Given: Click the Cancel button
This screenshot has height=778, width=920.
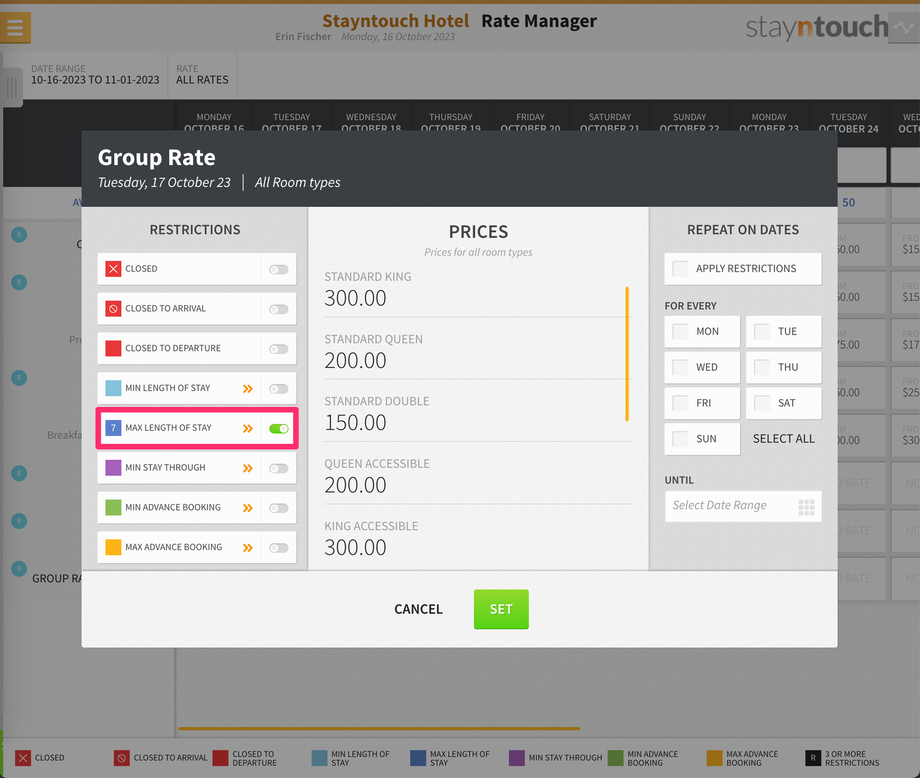Looking at the screenshot, I should pyautogui.click(x=418, y=609).
